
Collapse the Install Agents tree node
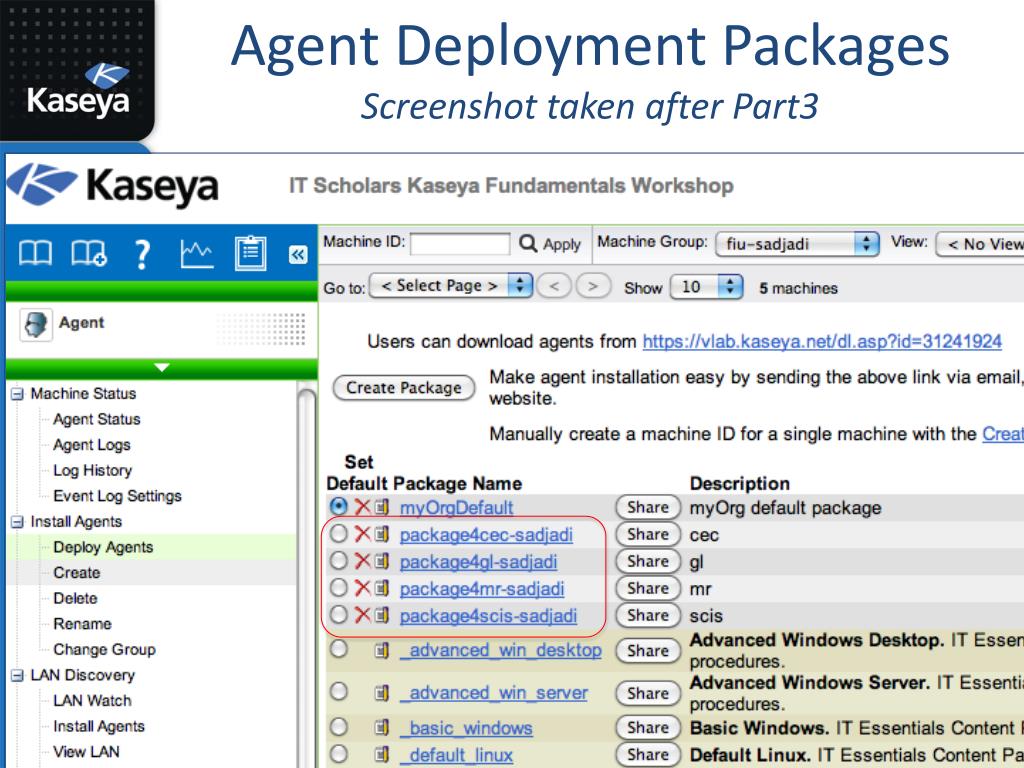point(17,522)
